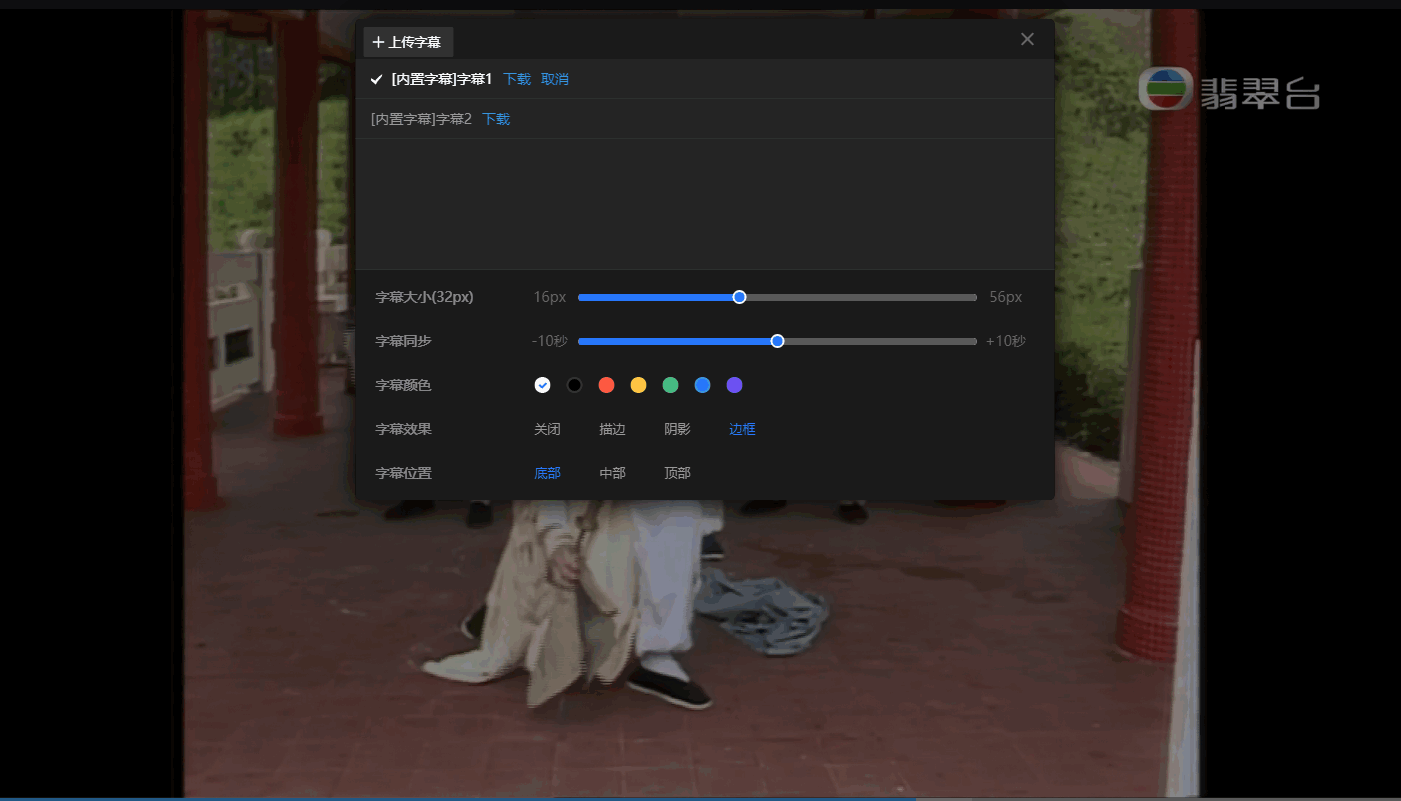Select the 边框 border subtitle effect

742,428
